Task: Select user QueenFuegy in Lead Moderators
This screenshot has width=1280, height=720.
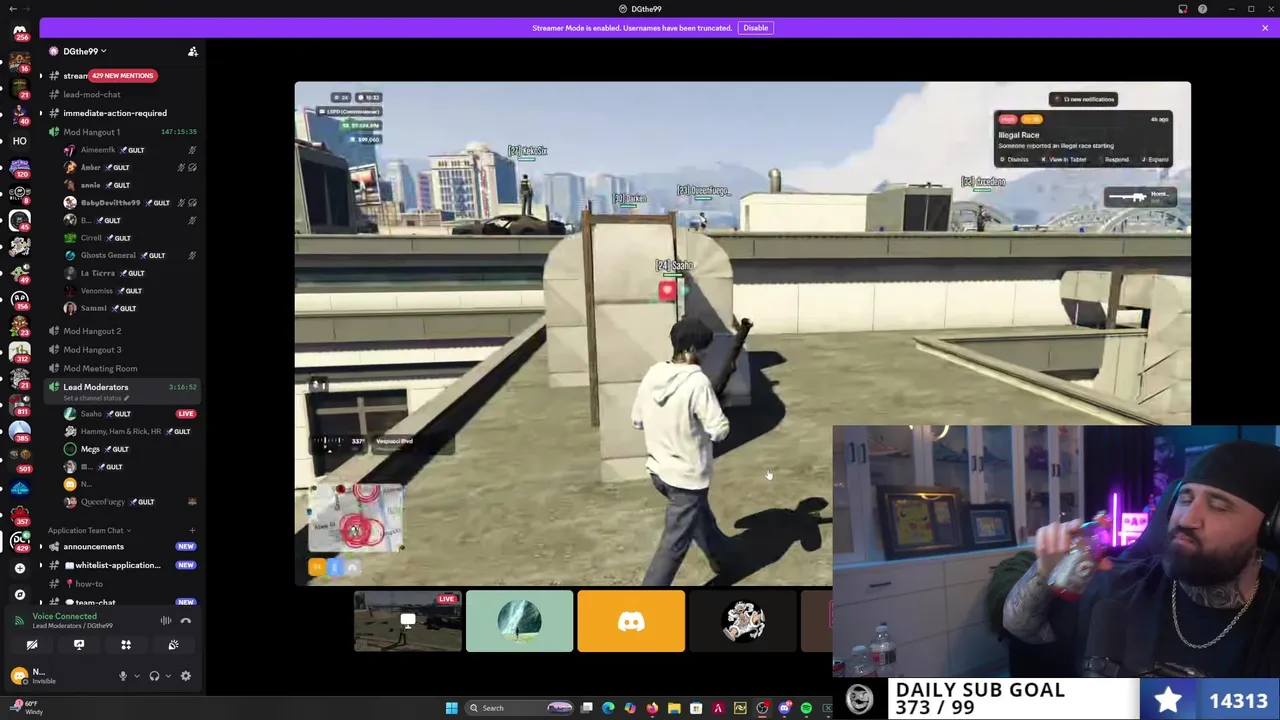Action: tap(103, 502)
